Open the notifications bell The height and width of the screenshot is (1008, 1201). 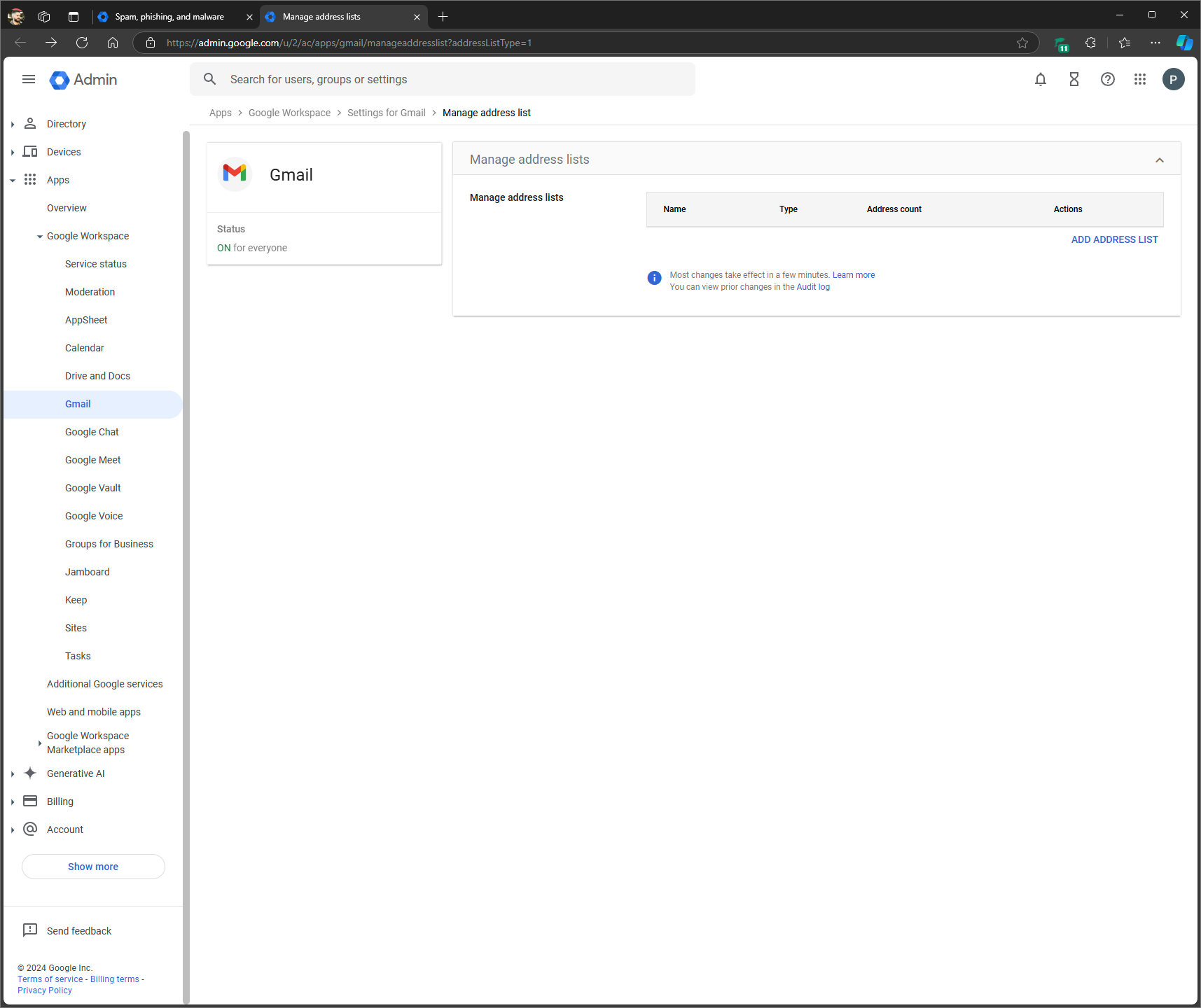tap(1041, 79)
